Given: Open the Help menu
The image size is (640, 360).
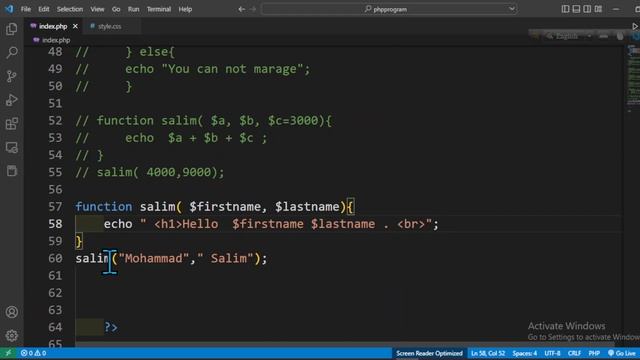Looking at the screenshot, I should coord(185,9).
